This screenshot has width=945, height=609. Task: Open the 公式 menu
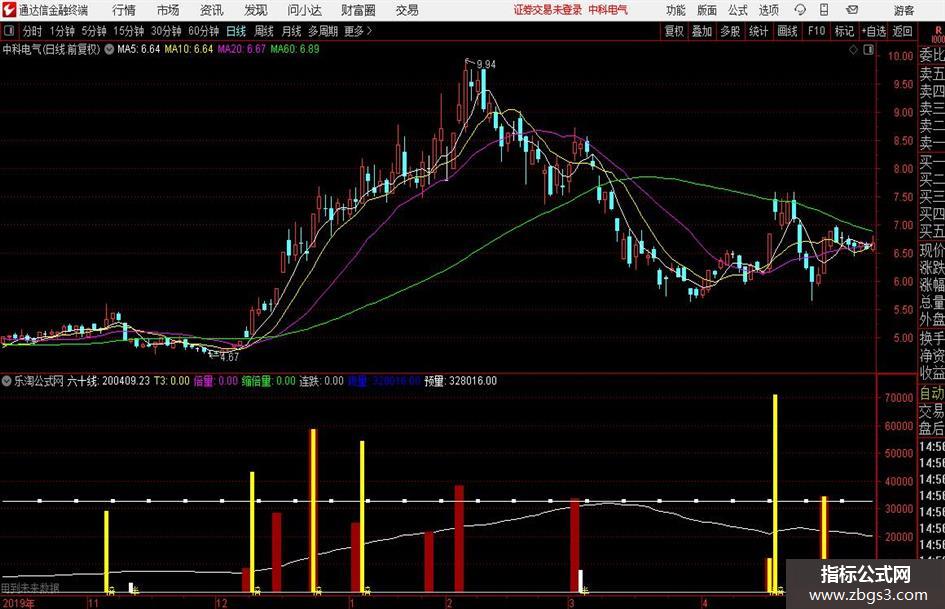click(x=738, y=10)
